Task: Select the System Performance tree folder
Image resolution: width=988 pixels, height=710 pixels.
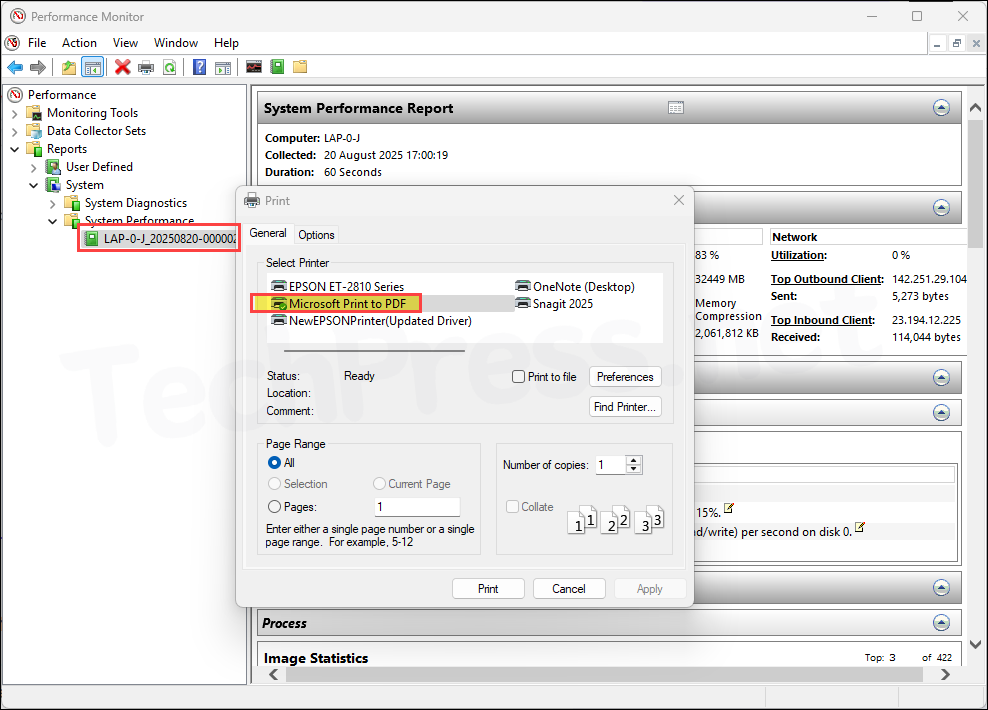Action: pyautogui.click(x=139, y=220)
